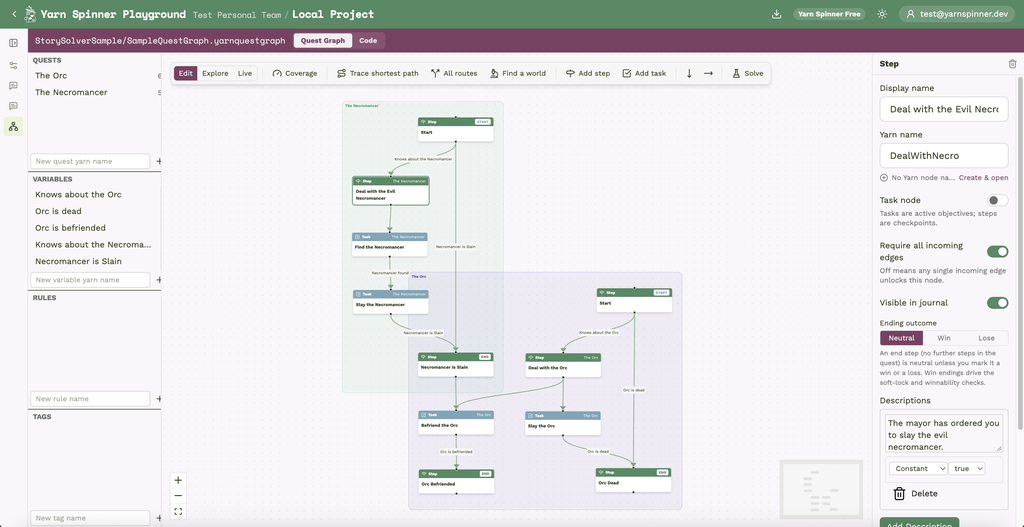Select the Find the Necromancer task node

pos(390,244)
